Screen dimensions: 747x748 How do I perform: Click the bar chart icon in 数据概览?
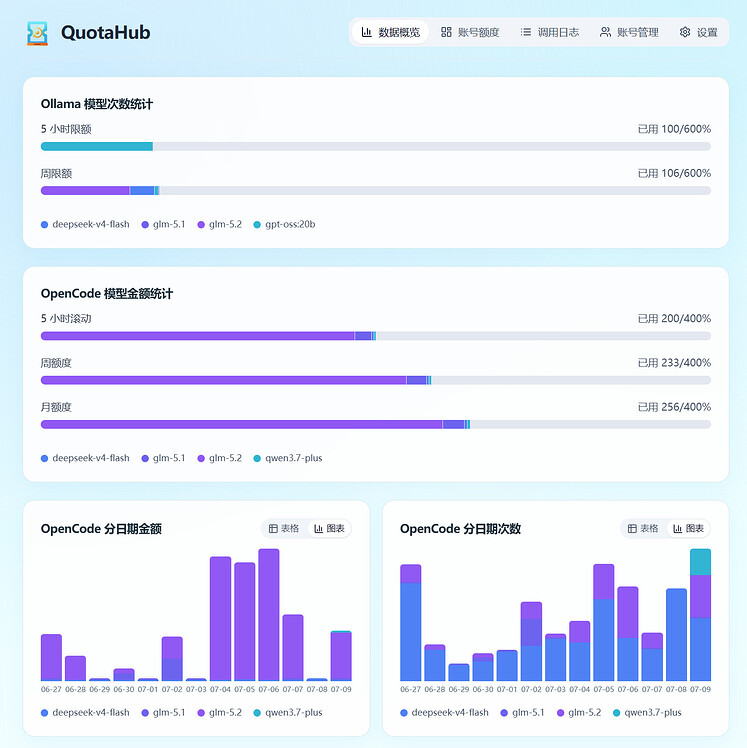(x=366, y=32)
